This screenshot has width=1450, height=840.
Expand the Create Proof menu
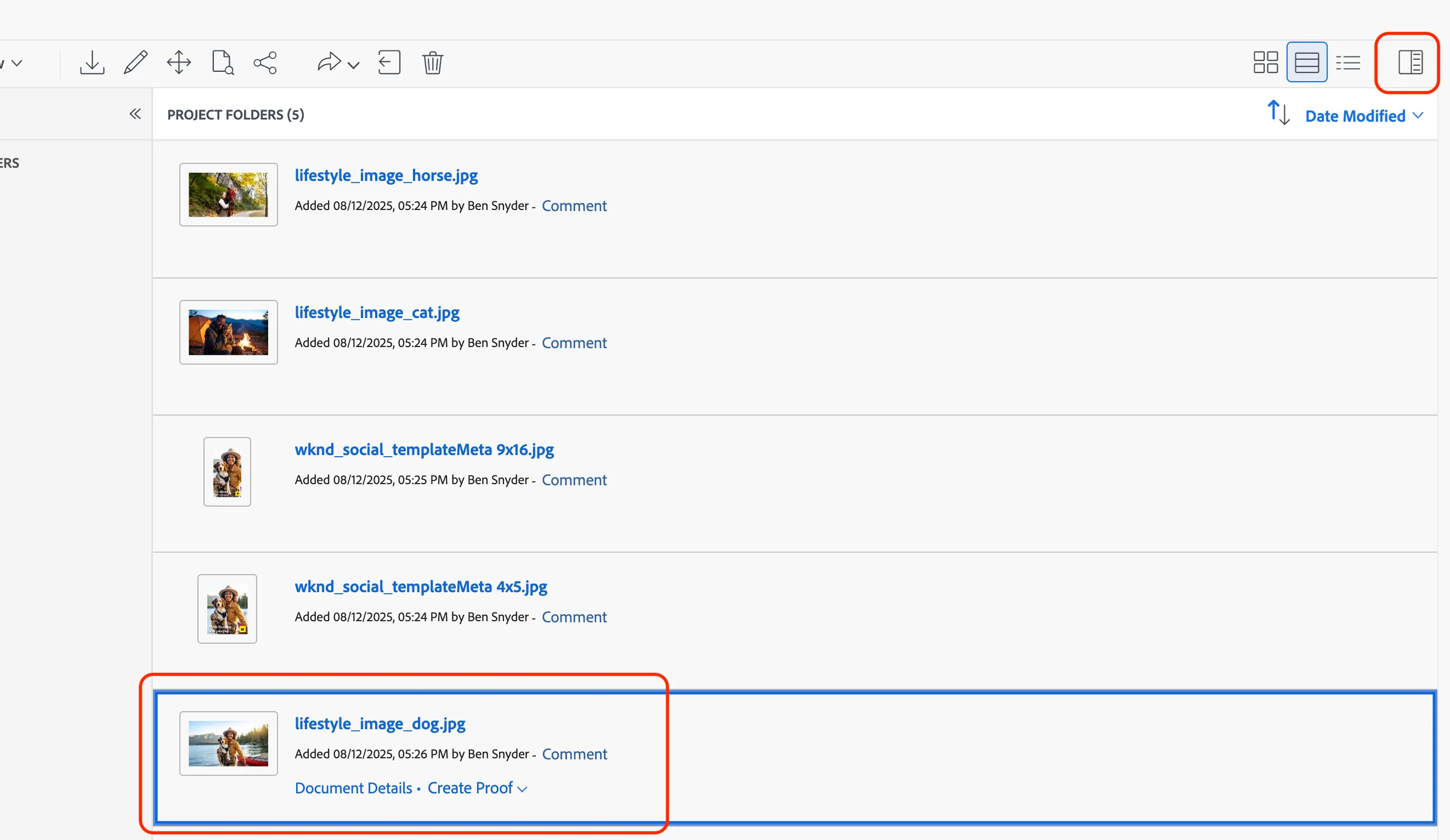click(477, 788)
